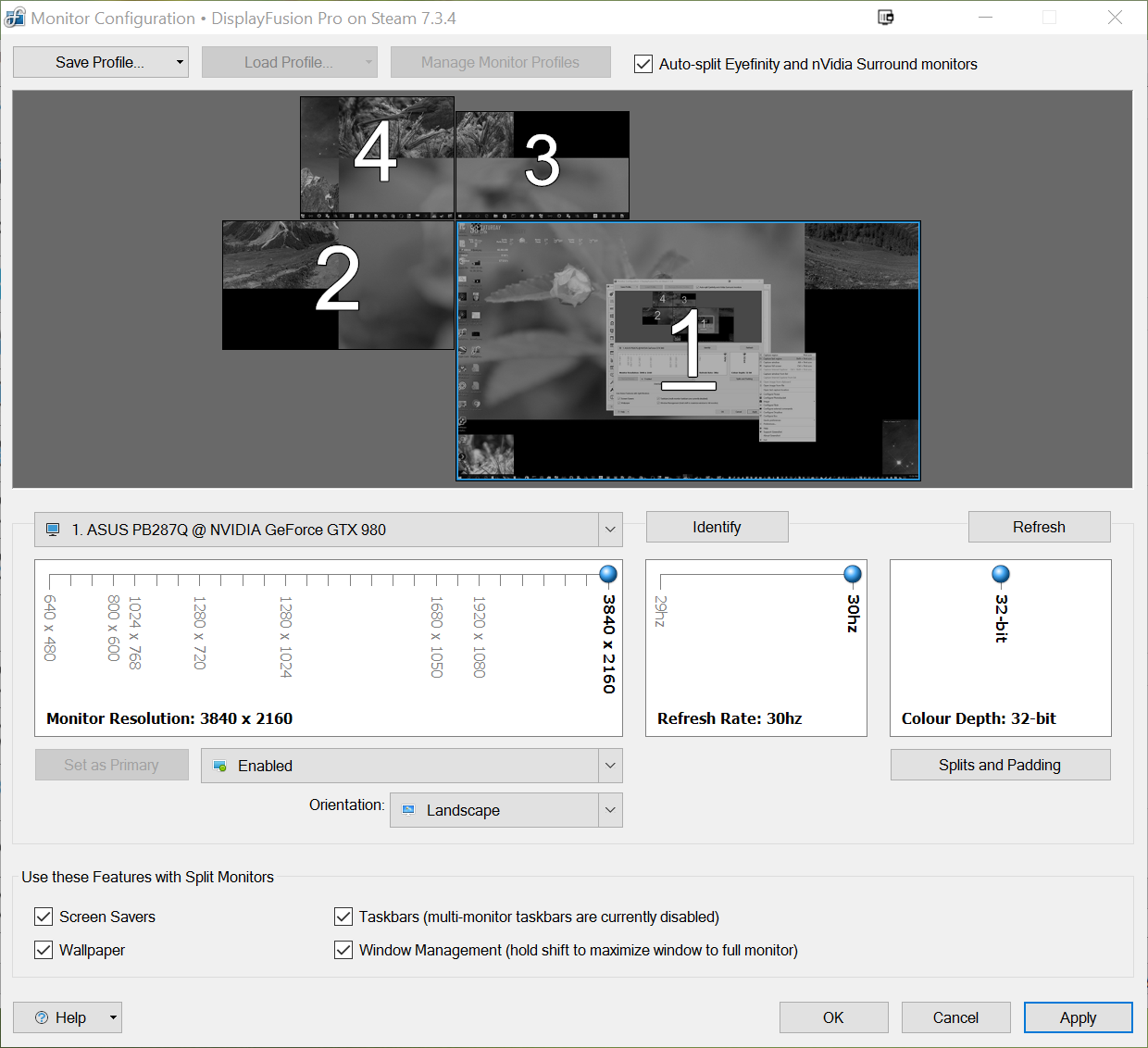Viewport: 1148px width, 1048px height.
Task: Select monitor 1 in the layout preview
Action: coord(688,351)
